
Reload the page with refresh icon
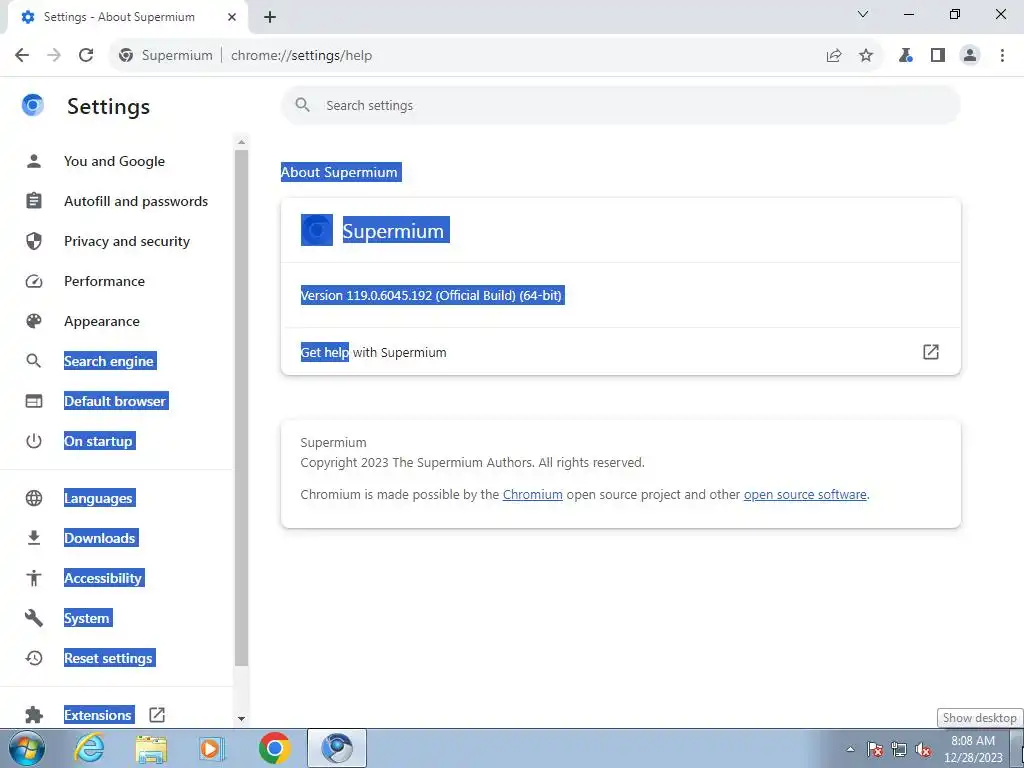tap(86, 56)
